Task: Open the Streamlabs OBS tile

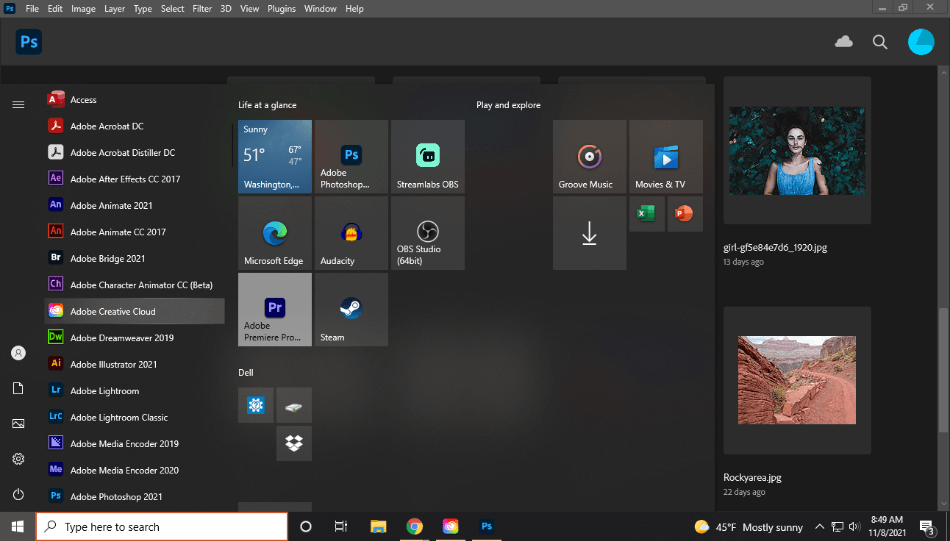Action: [428, 157]
